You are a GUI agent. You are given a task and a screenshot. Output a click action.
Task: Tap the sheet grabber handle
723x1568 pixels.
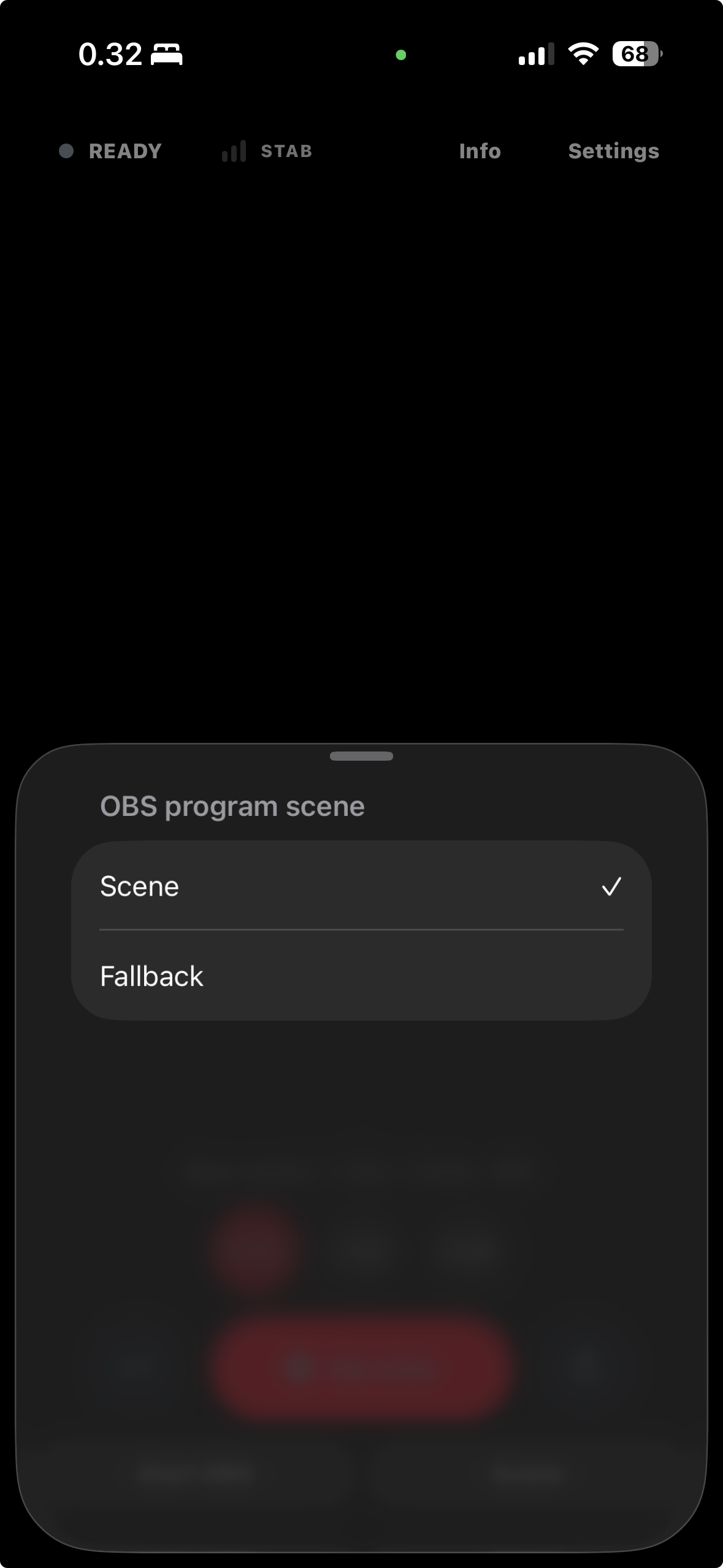[361, 756]
